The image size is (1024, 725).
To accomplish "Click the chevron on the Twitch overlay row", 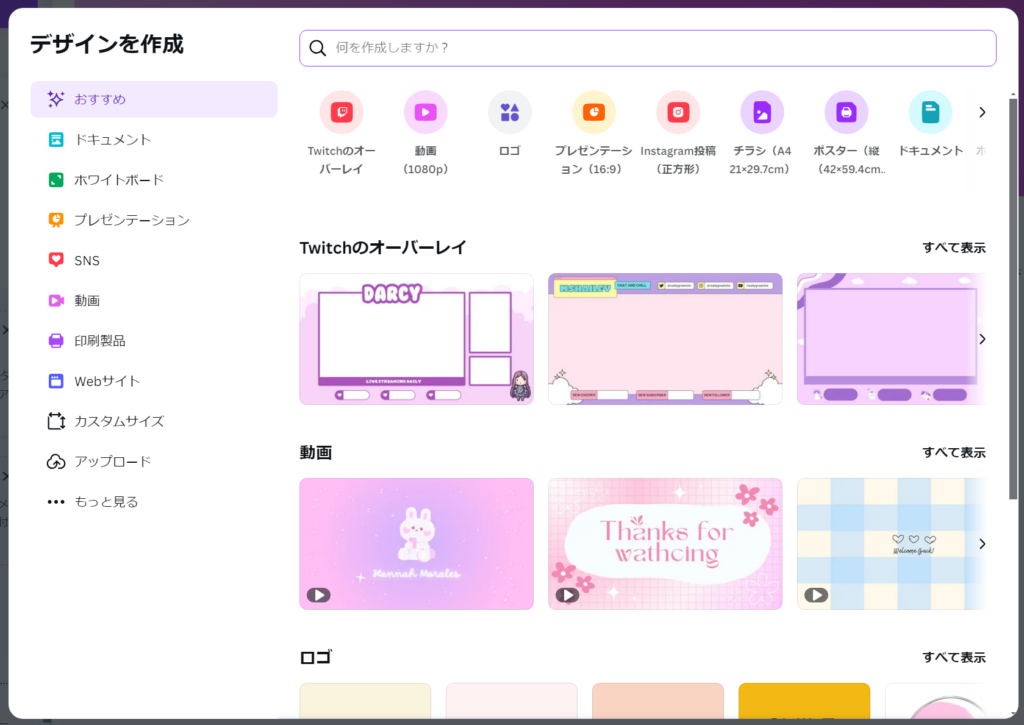I will click(981, 338).
